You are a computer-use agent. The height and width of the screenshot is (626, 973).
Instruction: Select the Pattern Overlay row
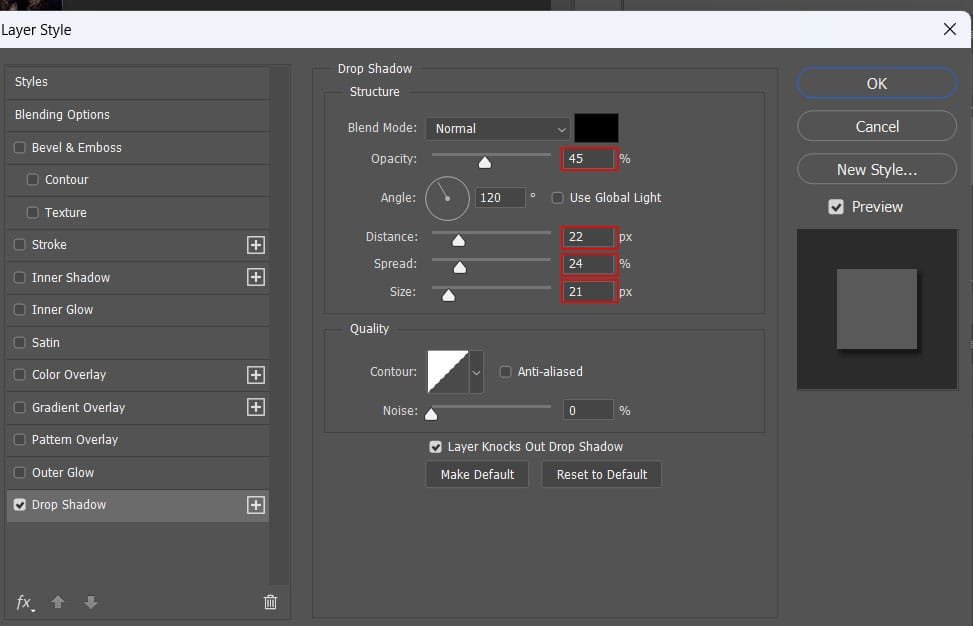click(138, 440)
